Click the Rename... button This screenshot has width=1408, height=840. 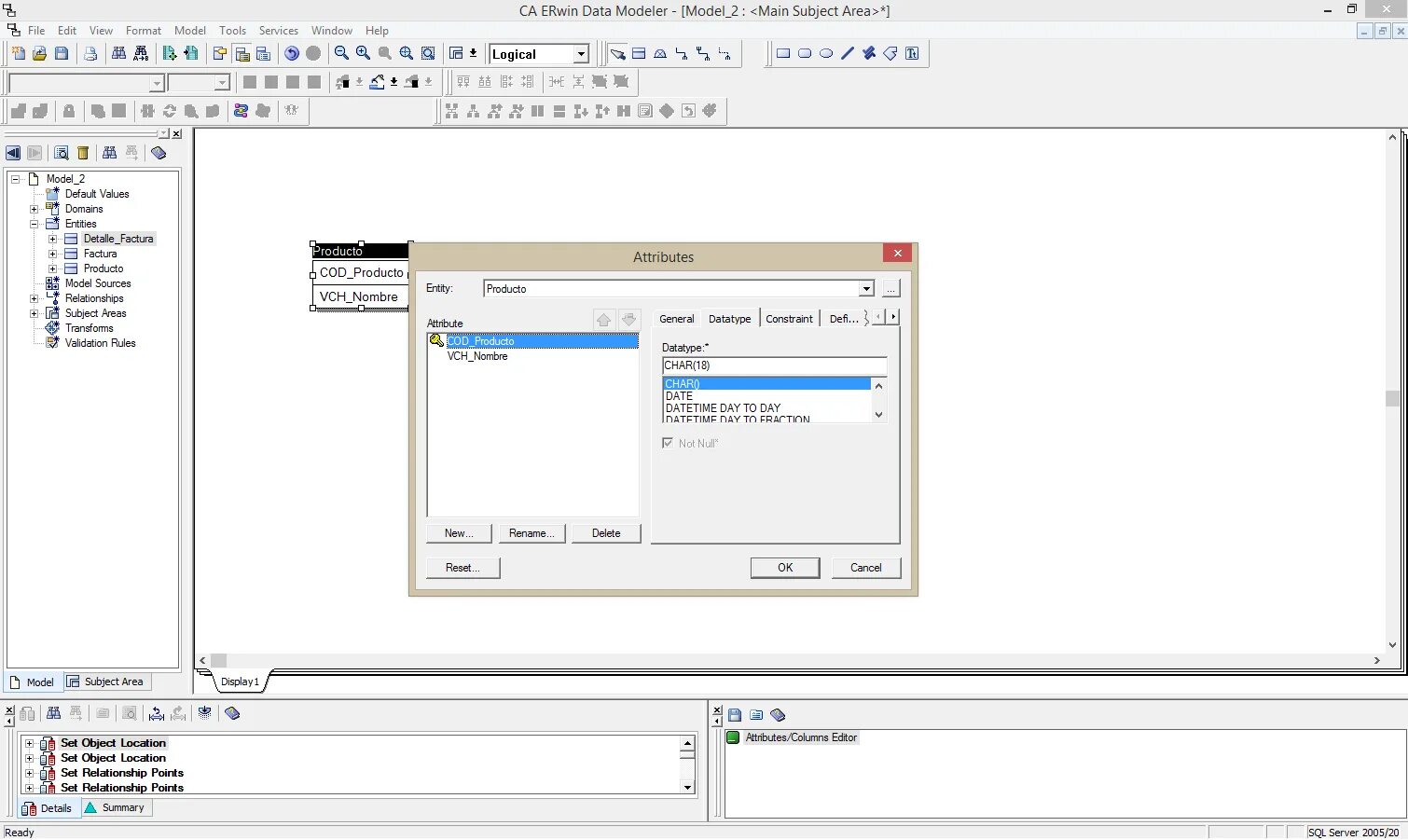pos(531,533)
